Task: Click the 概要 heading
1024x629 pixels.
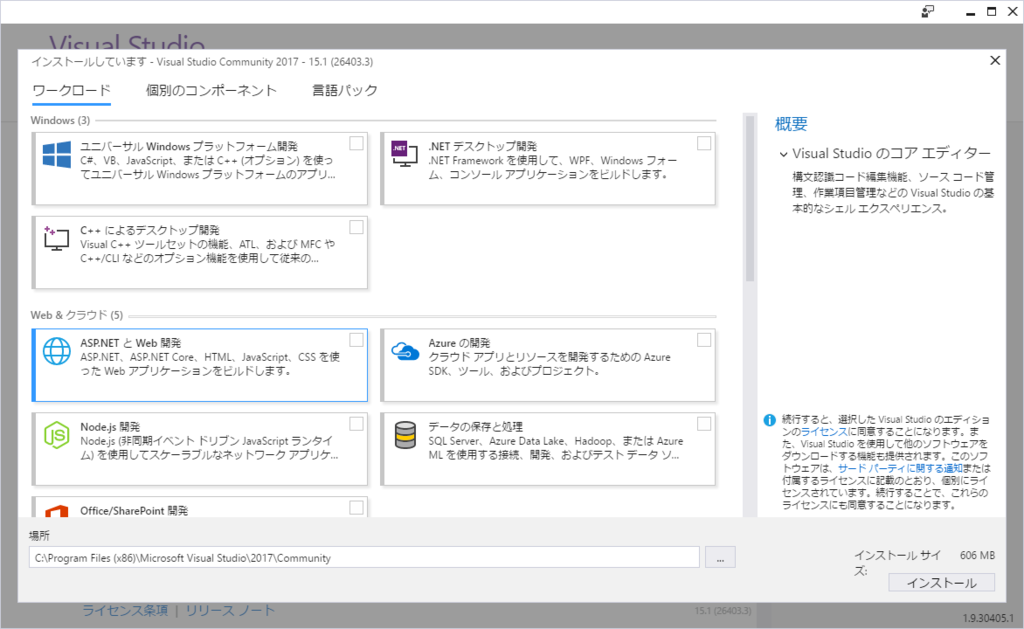Action: coord(791,124)
